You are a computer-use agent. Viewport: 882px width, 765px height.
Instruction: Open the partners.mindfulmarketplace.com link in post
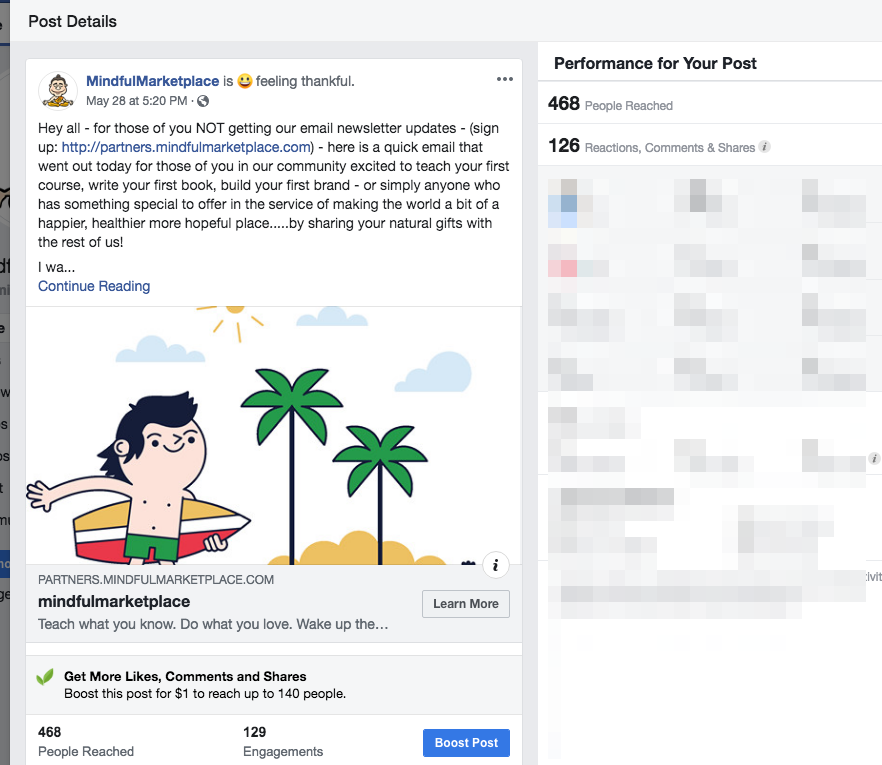[186, 147]
